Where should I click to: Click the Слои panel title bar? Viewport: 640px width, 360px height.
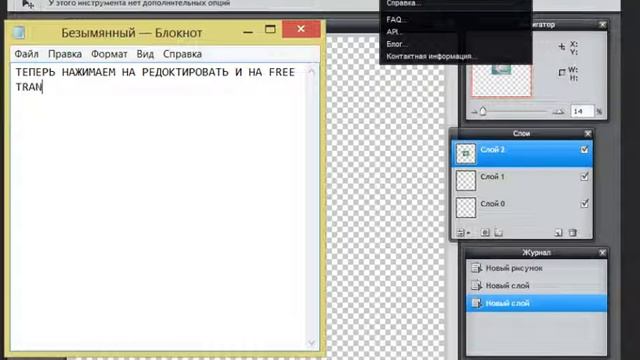521,133
